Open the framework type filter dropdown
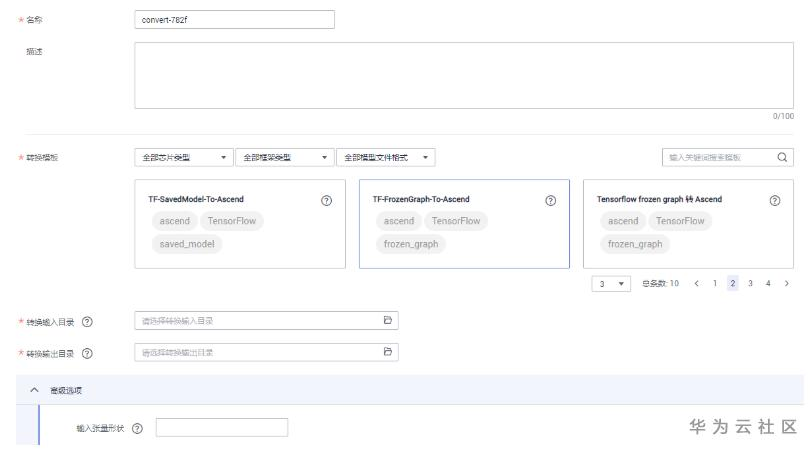Image resolution: width=810 pixels, height=452 pixels. 284,158
